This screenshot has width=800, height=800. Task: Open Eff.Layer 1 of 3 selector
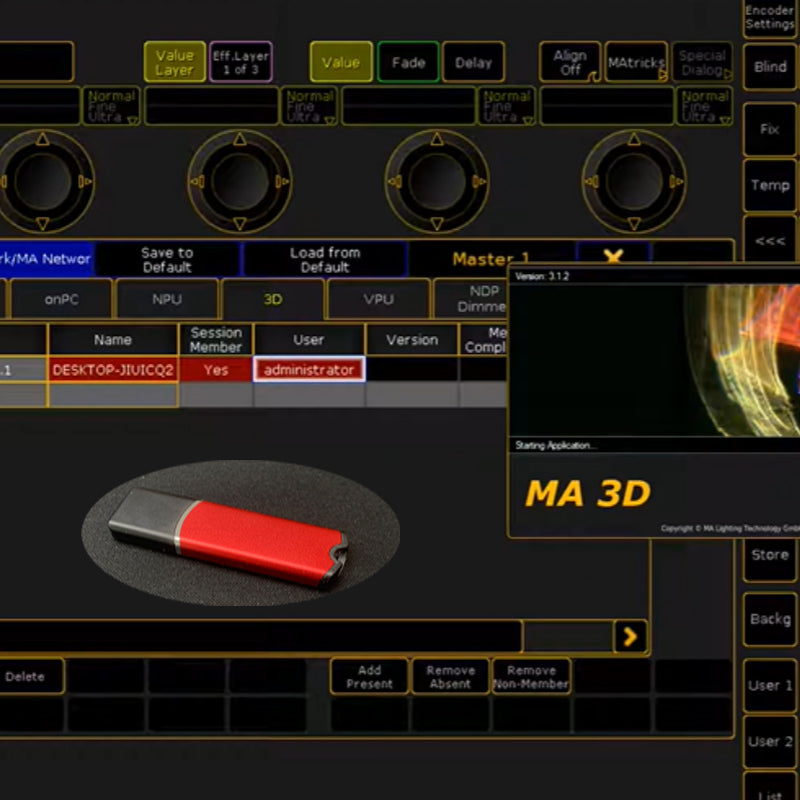[x=240, y=62]
